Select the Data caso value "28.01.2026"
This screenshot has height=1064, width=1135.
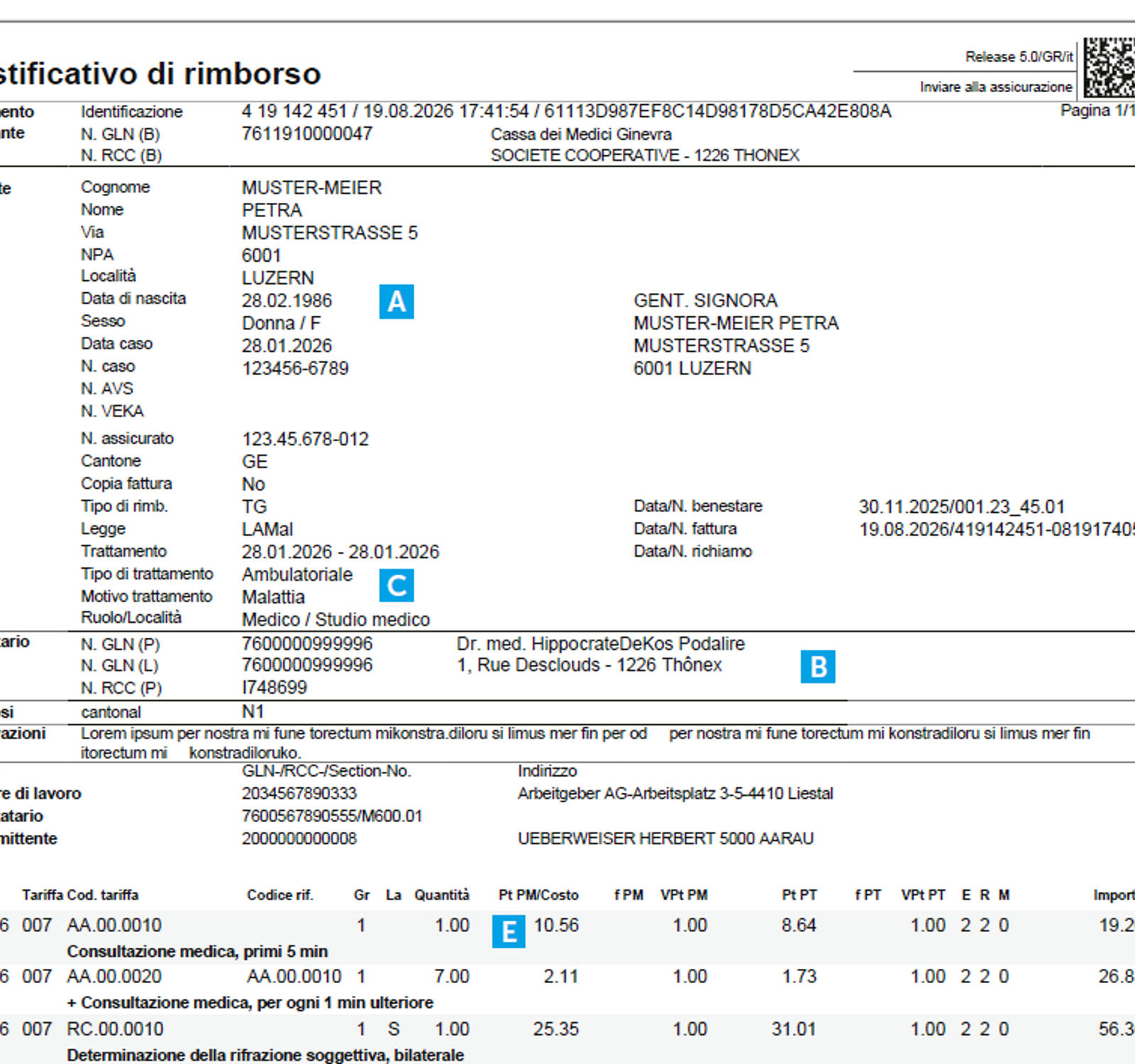point(287,346)
